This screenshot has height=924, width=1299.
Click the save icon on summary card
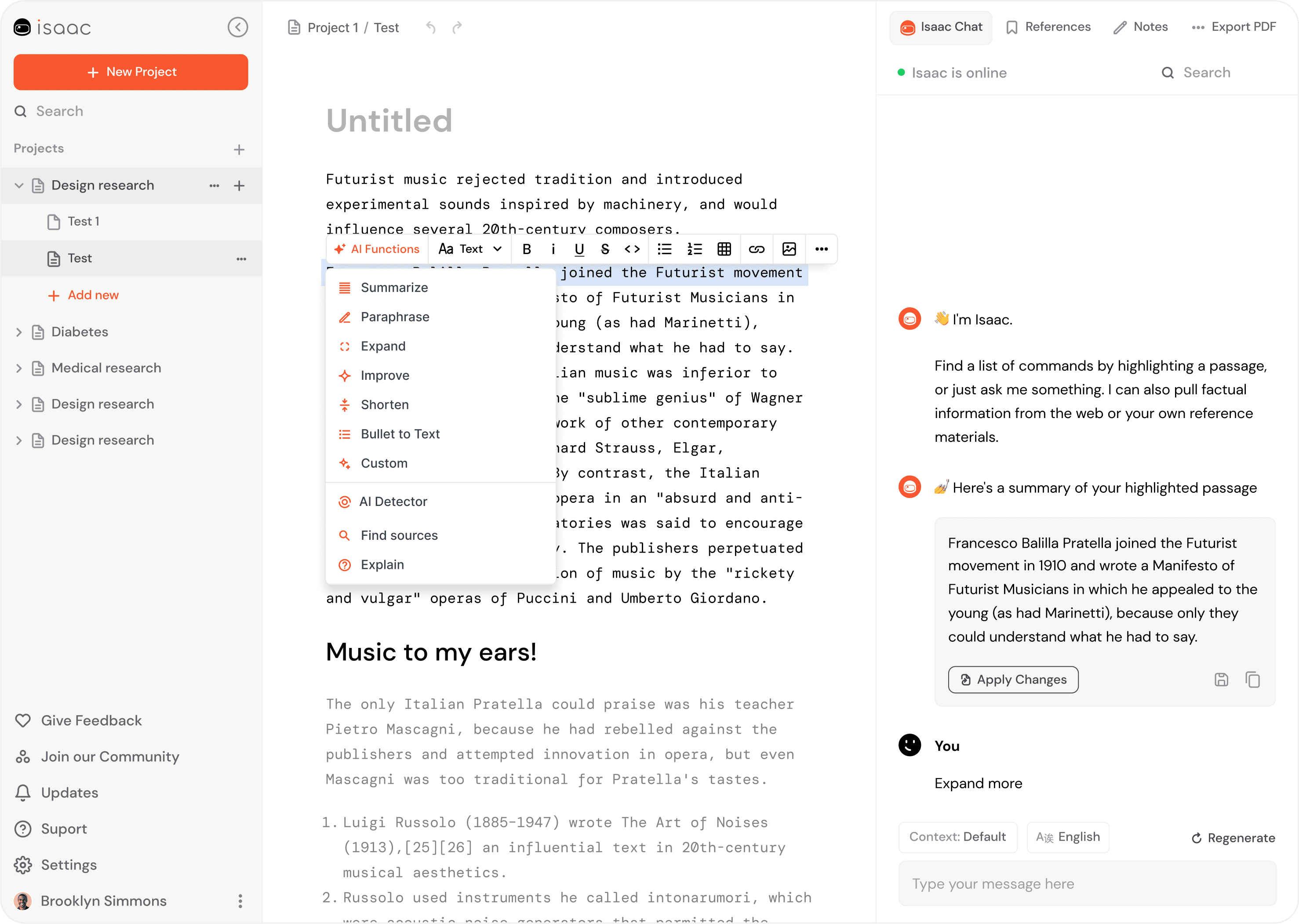[x=1221, y=679]
